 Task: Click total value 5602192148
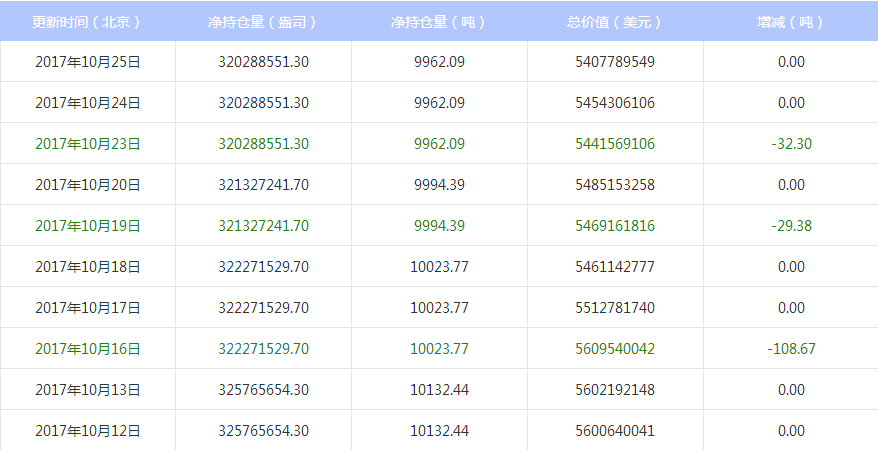tap(615, 390)
